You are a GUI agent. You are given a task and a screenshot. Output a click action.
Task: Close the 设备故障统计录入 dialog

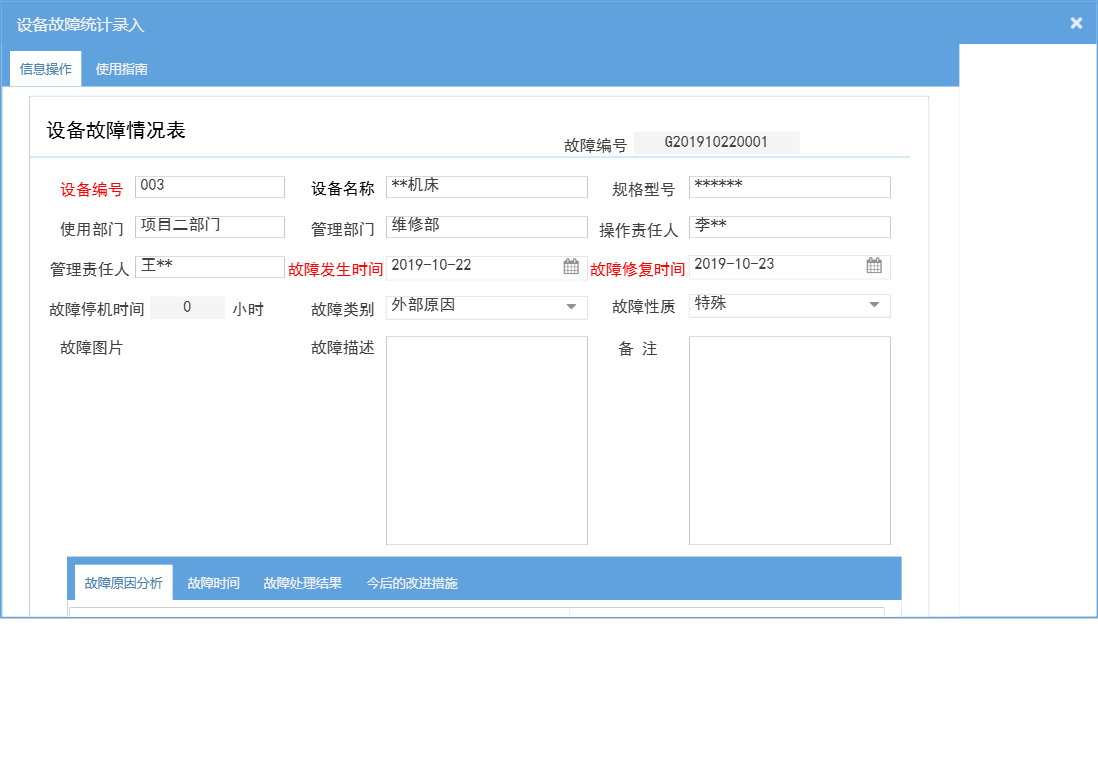click(x=1076, y=22)
